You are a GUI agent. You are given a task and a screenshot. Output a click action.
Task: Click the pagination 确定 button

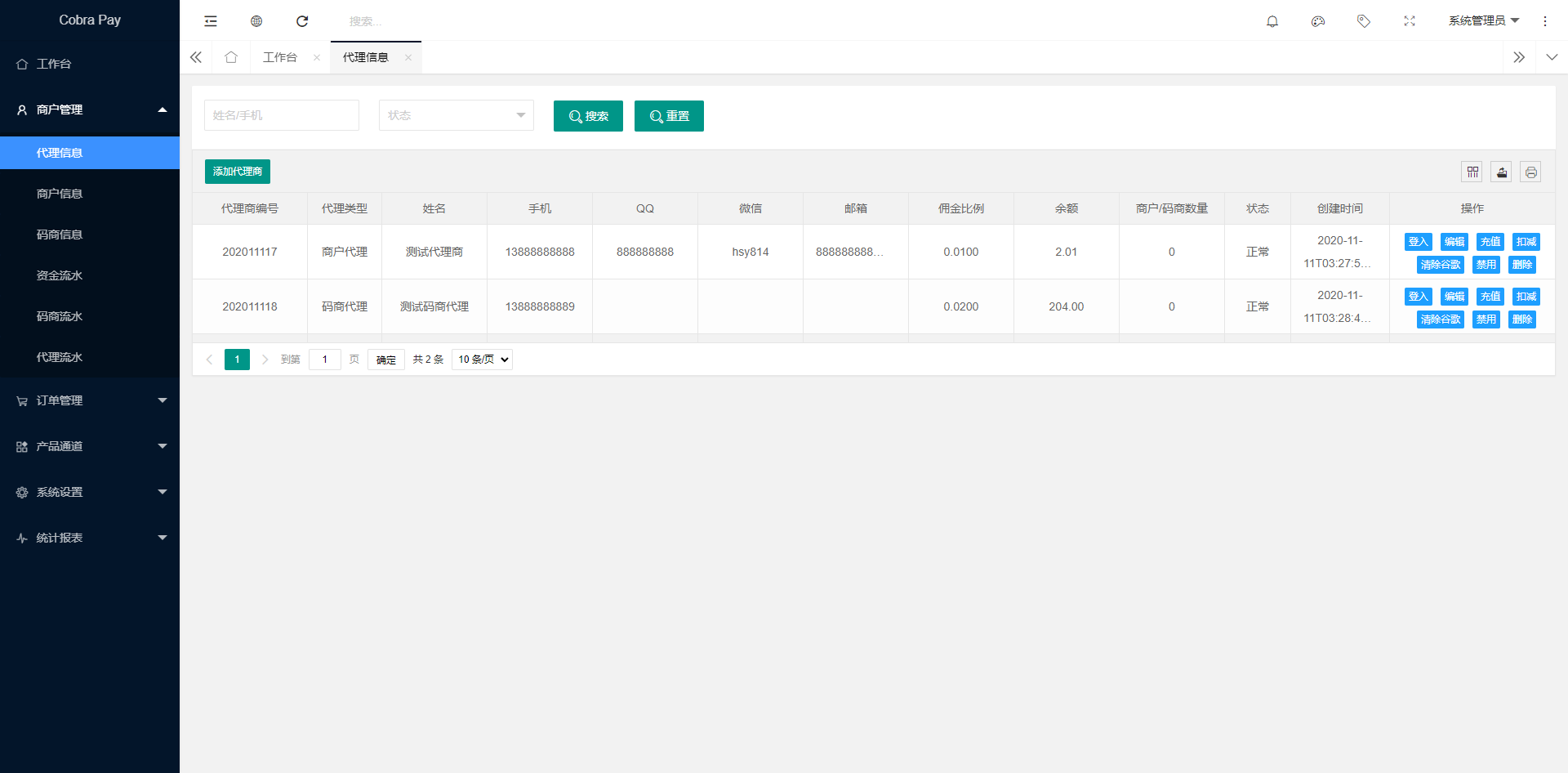pos(386,360)
